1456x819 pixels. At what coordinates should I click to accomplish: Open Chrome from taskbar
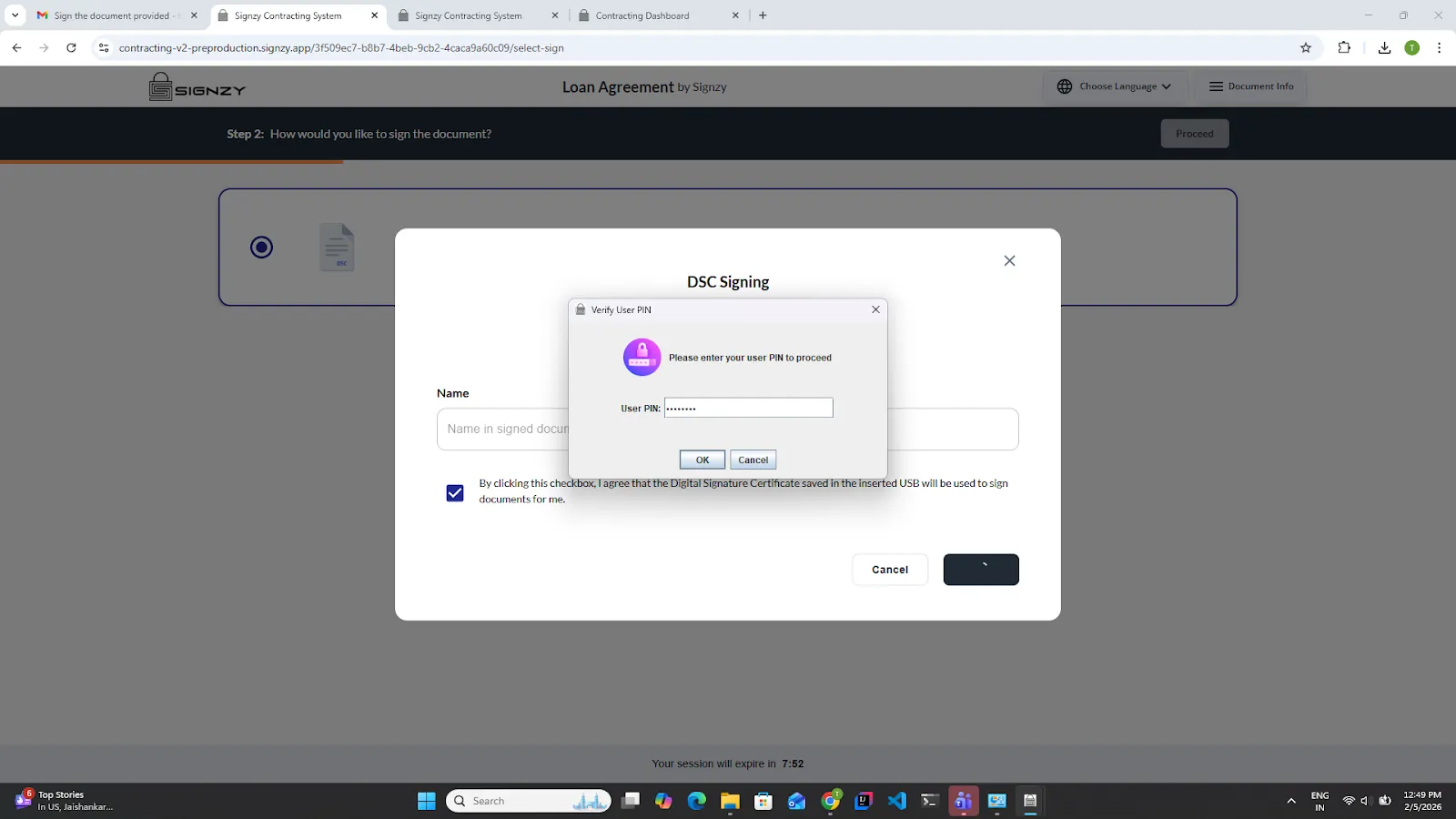(x=831, y=801)
